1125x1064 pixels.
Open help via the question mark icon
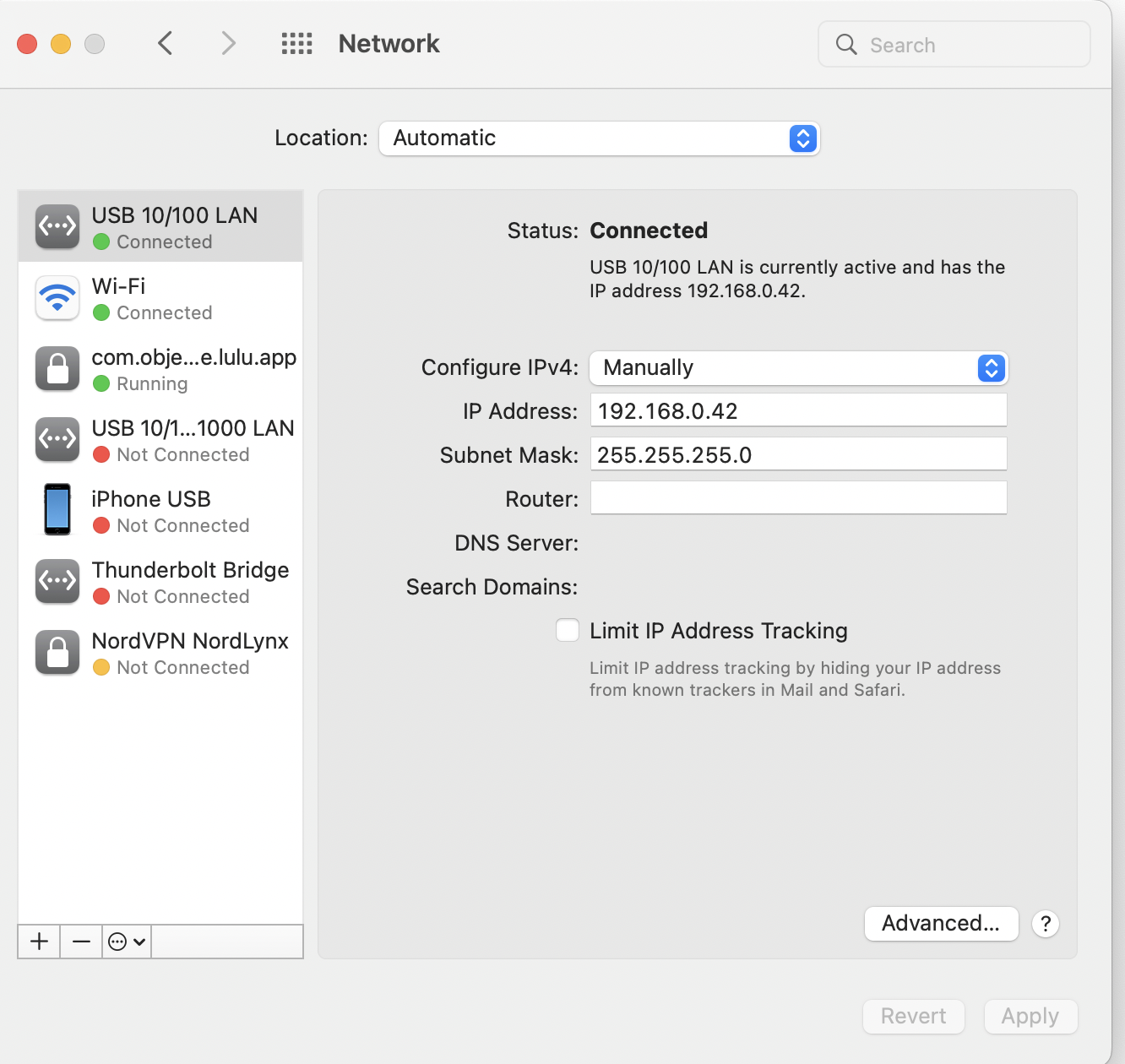click(x=1046, y=924)
